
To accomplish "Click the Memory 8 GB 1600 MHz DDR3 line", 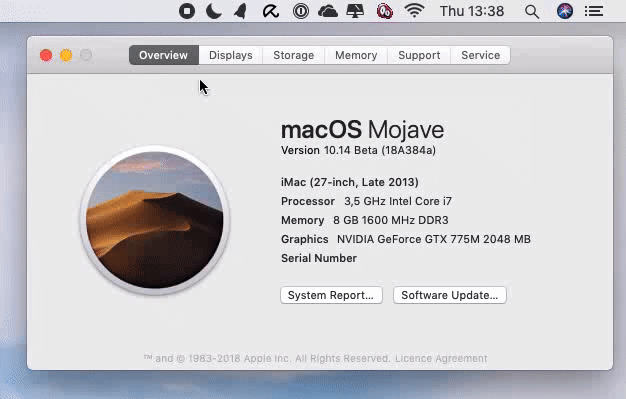I will tap(365, 220).
